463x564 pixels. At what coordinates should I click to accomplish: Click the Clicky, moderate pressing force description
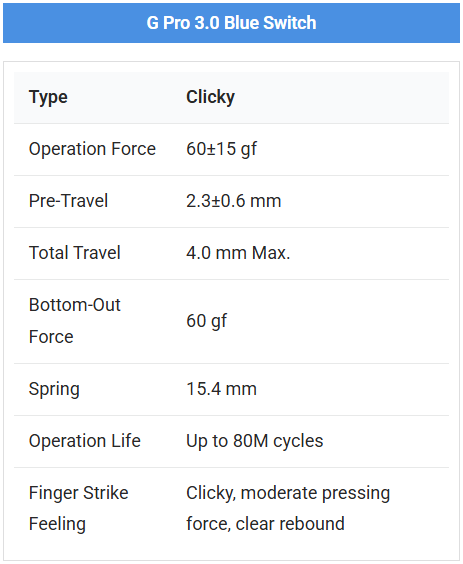(288, 508)
